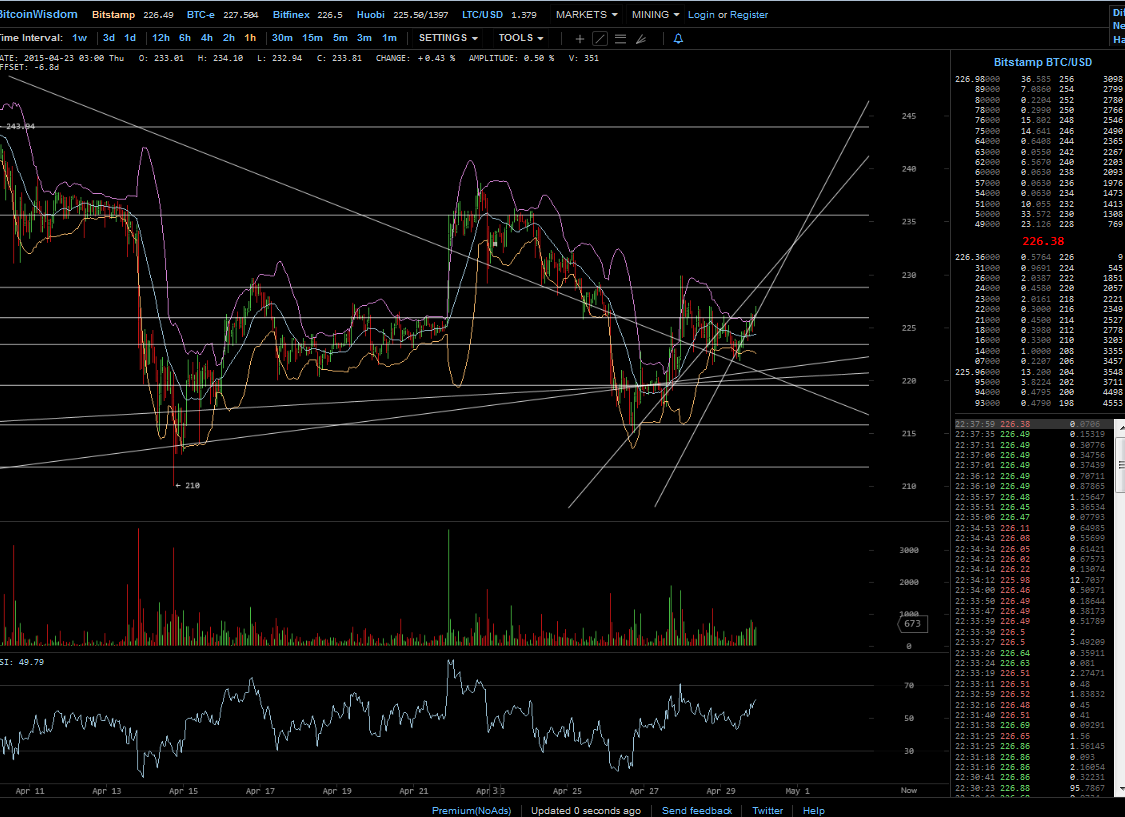Screen dimensions: 1125x817
Task: Set time interval to 1h
Action: 250,38
